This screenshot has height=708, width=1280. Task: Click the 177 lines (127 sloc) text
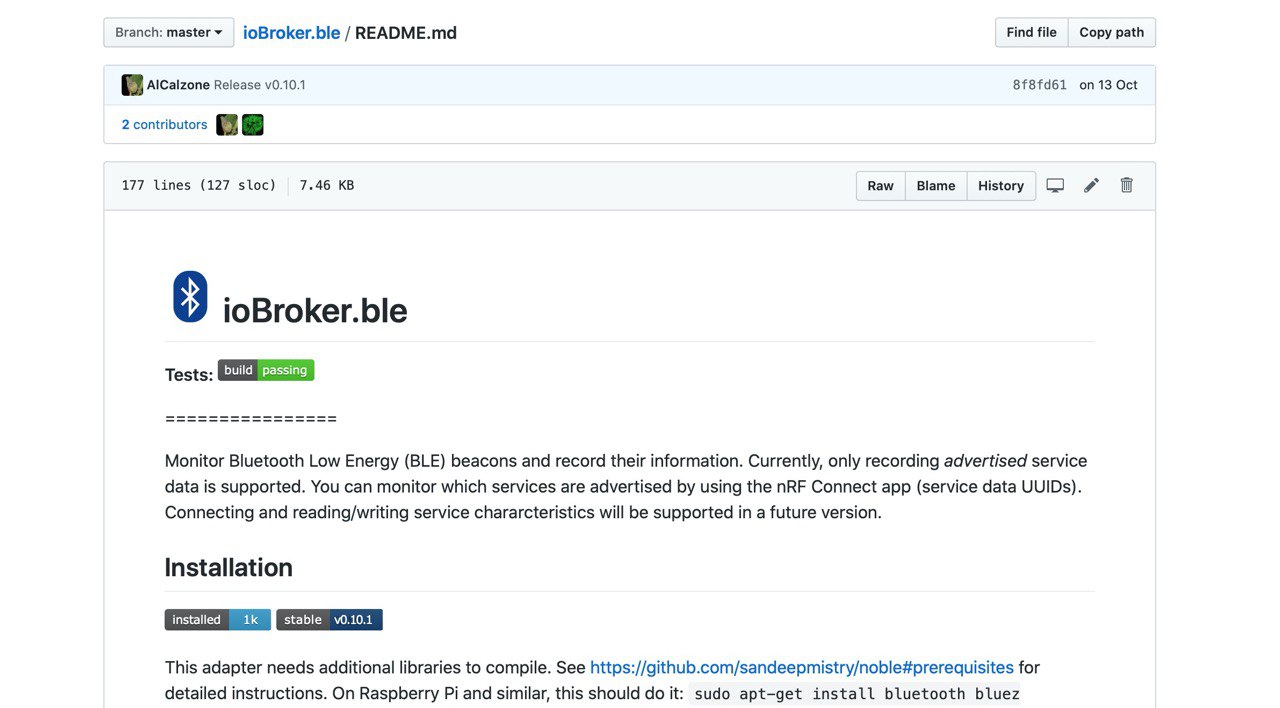(199, 186)
